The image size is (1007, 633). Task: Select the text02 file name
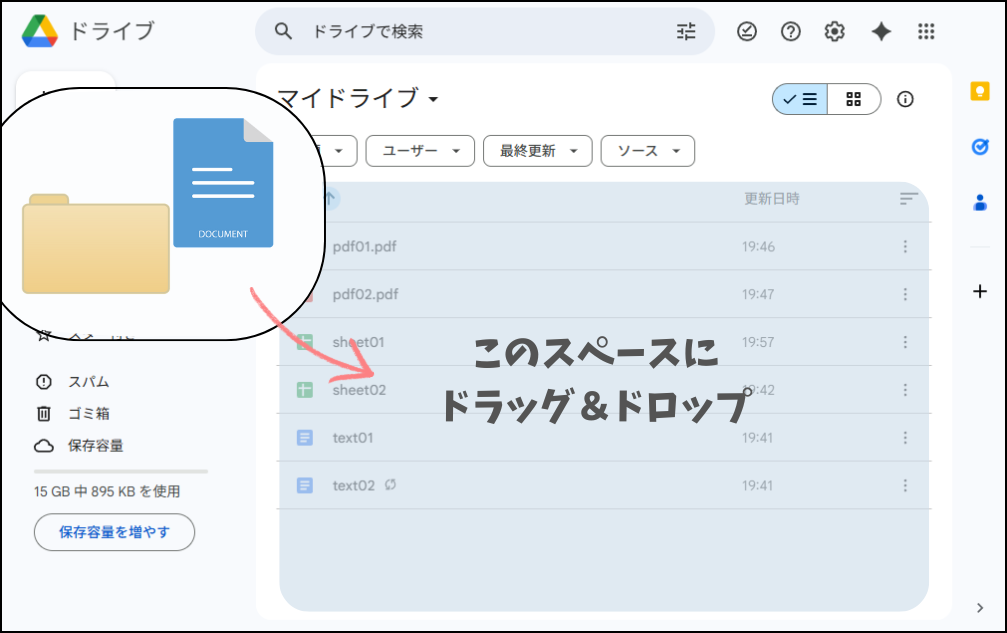point(353,485)
